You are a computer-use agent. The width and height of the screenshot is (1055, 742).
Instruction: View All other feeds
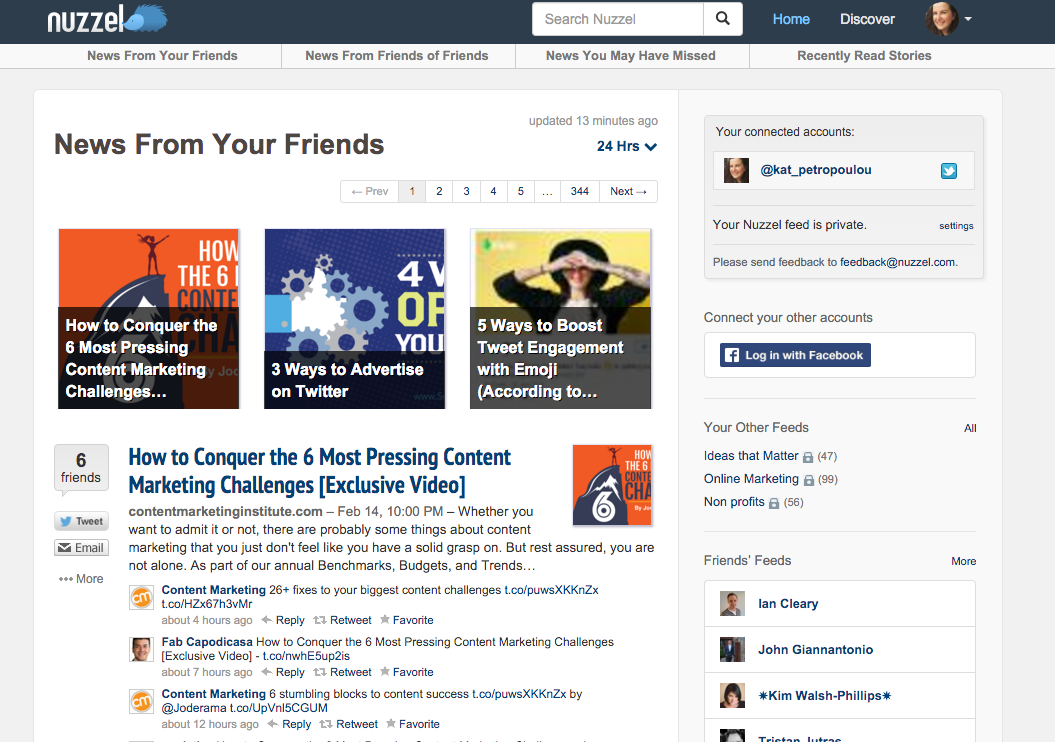click(970, 429)
